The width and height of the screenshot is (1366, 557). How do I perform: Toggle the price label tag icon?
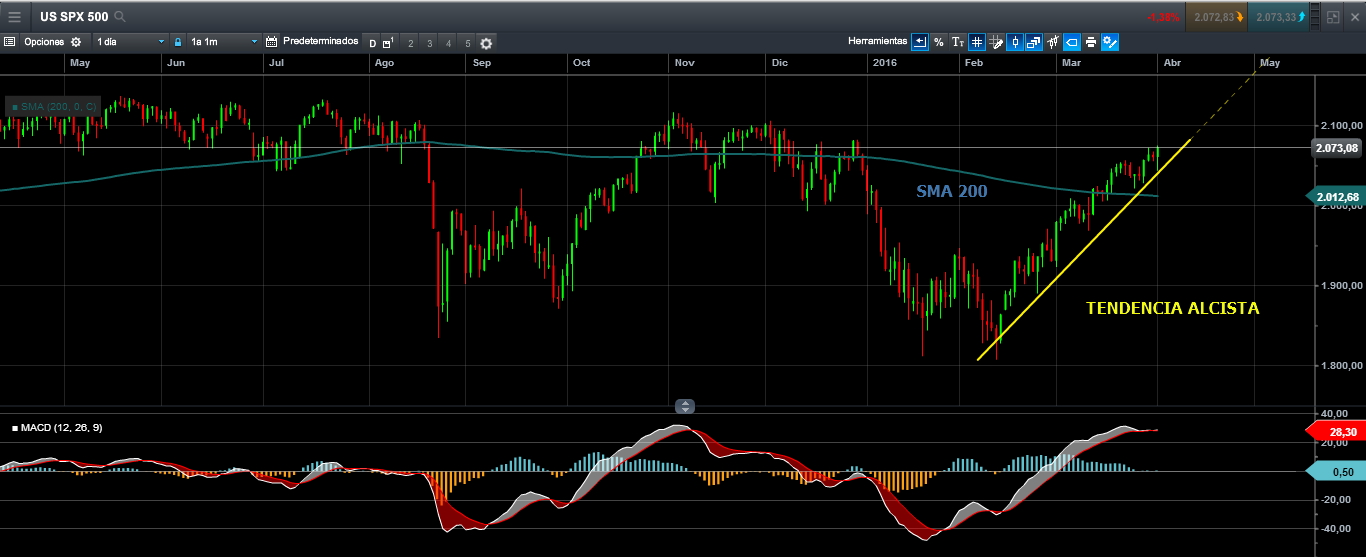(1072, 42)
